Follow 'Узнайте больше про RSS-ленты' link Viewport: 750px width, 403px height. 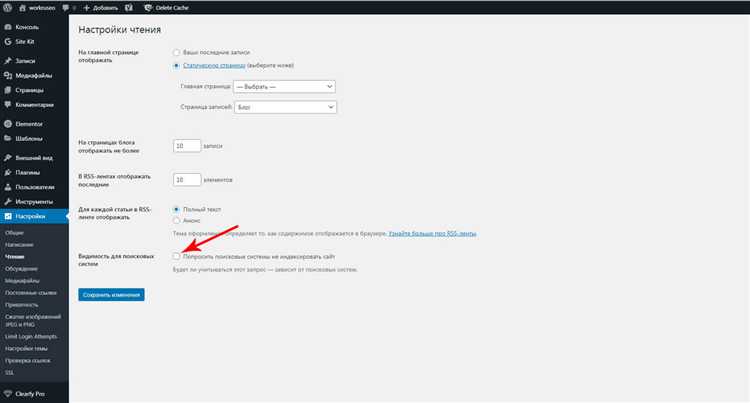tap(432, 234)
